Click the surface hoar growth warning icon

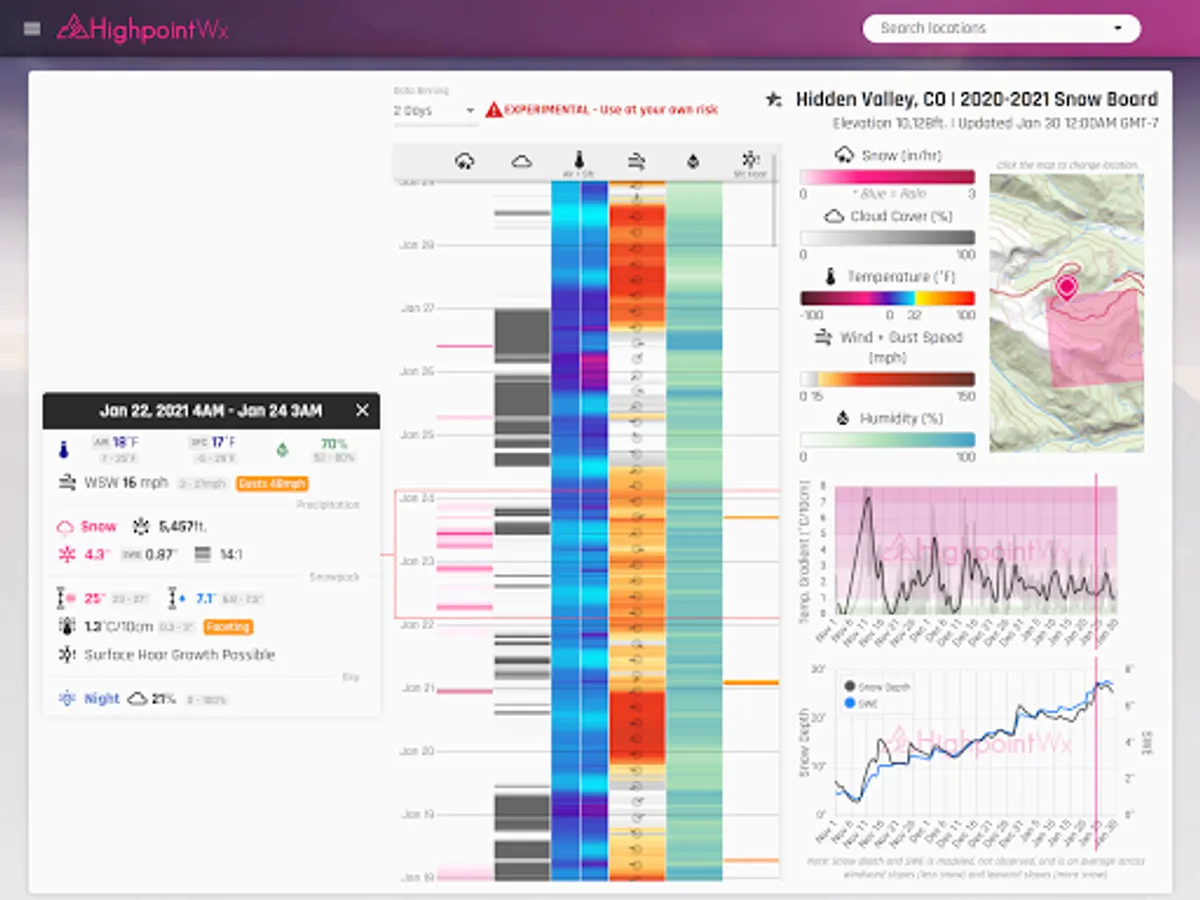[66, 655]
